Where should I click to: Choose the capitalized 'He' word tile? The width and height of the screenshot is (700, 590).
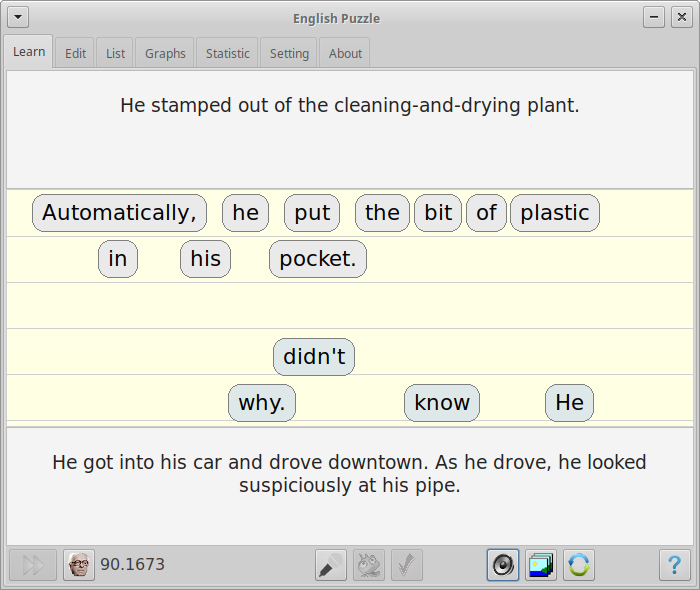pos(570,403)
